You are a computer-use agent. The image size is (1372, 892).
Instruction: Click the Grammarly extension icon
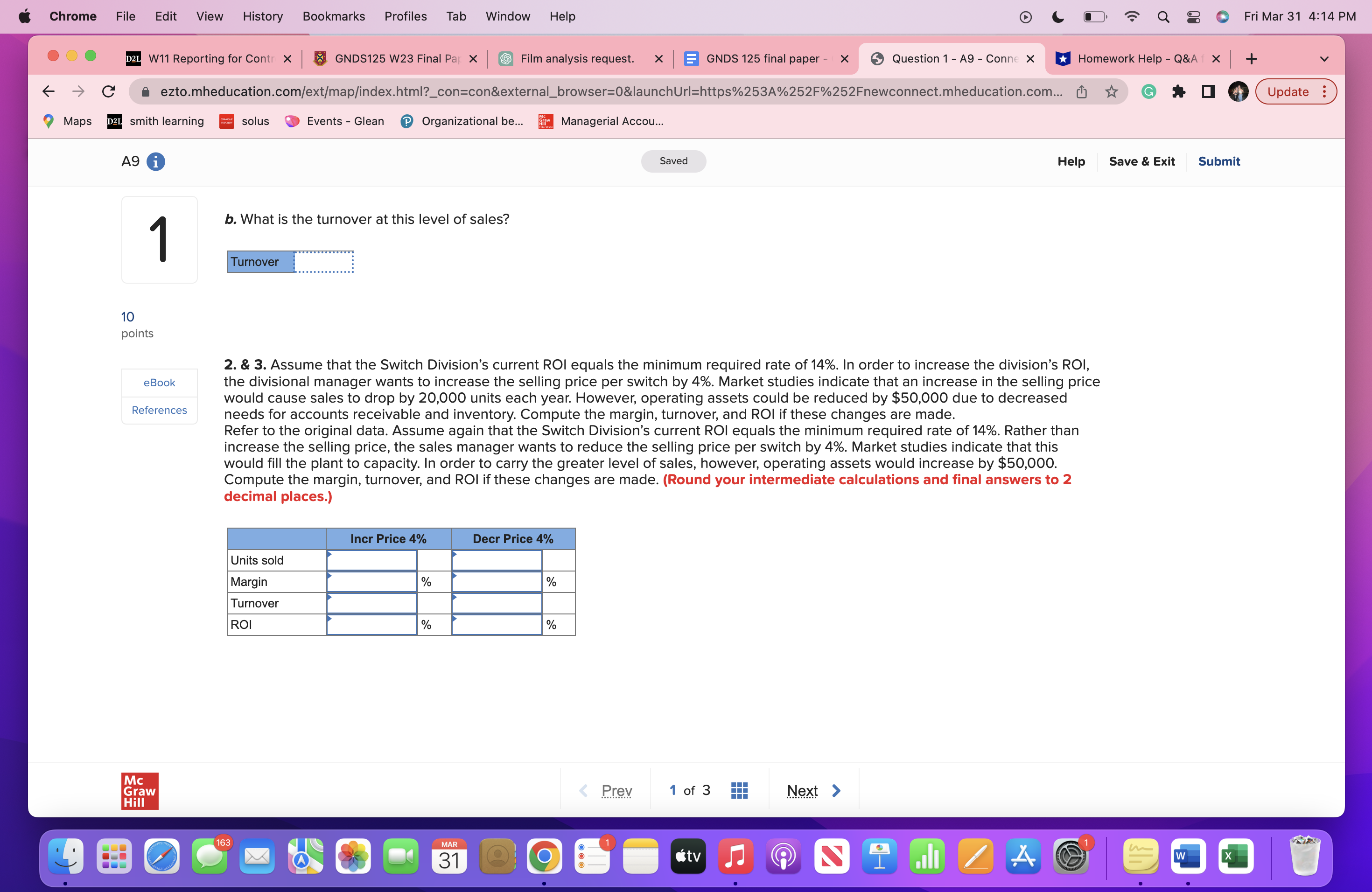pos(1149,91)
